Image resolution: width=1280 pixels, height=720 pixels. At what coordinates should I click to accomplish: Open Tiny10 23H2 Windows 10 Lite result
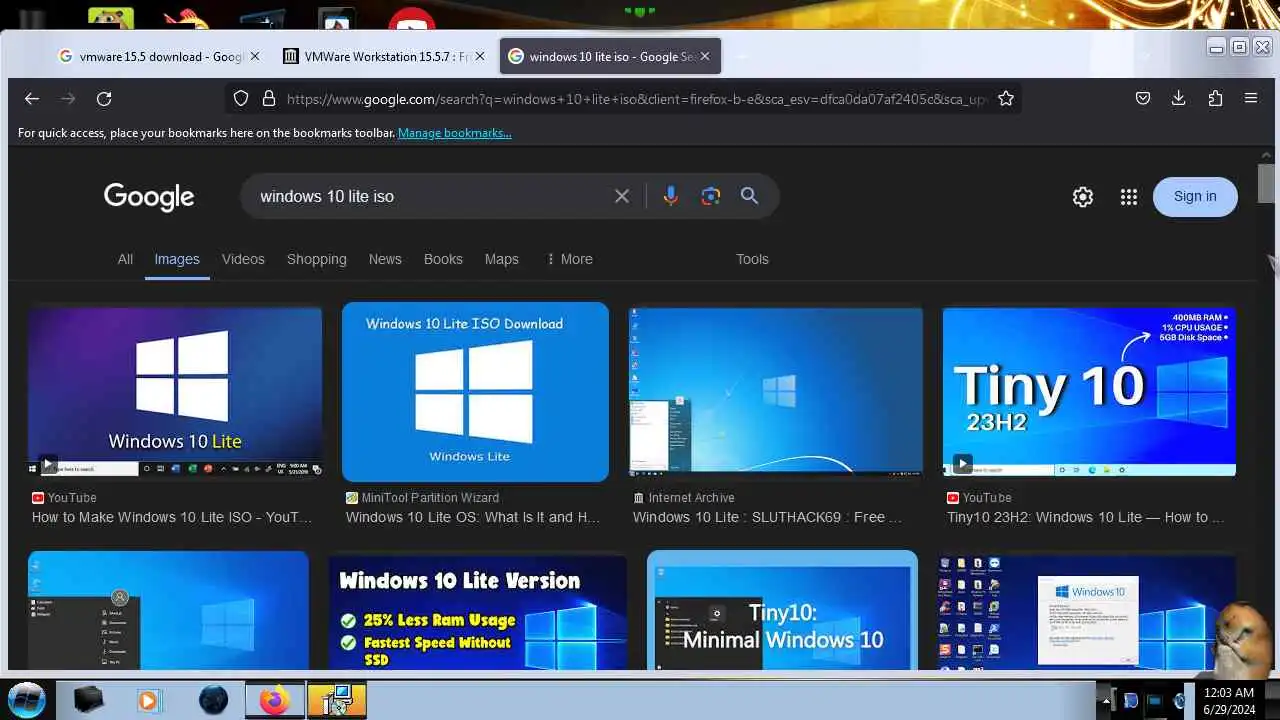point(1086,517)
